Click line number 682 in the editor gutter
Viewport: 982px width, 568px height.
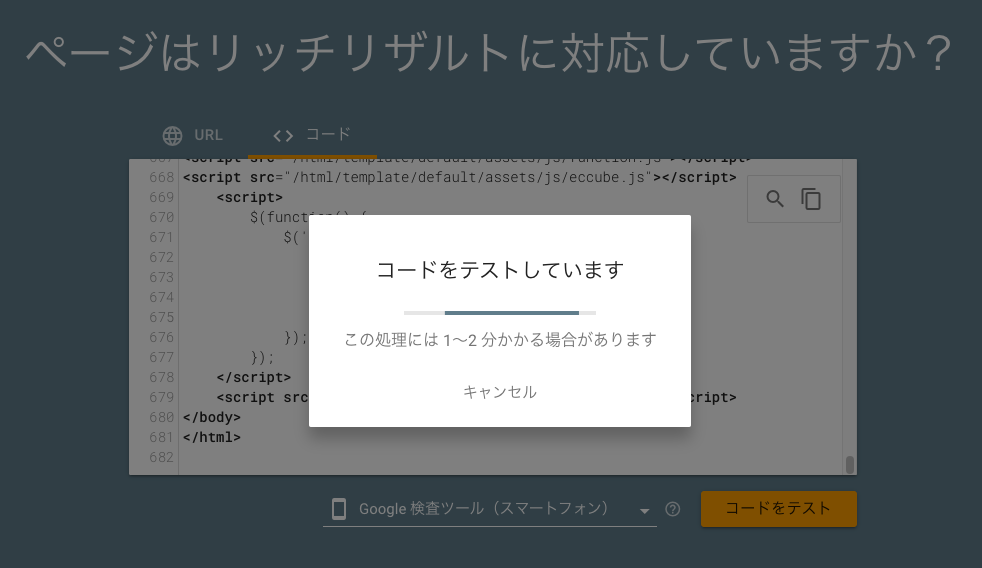point(161,457)
